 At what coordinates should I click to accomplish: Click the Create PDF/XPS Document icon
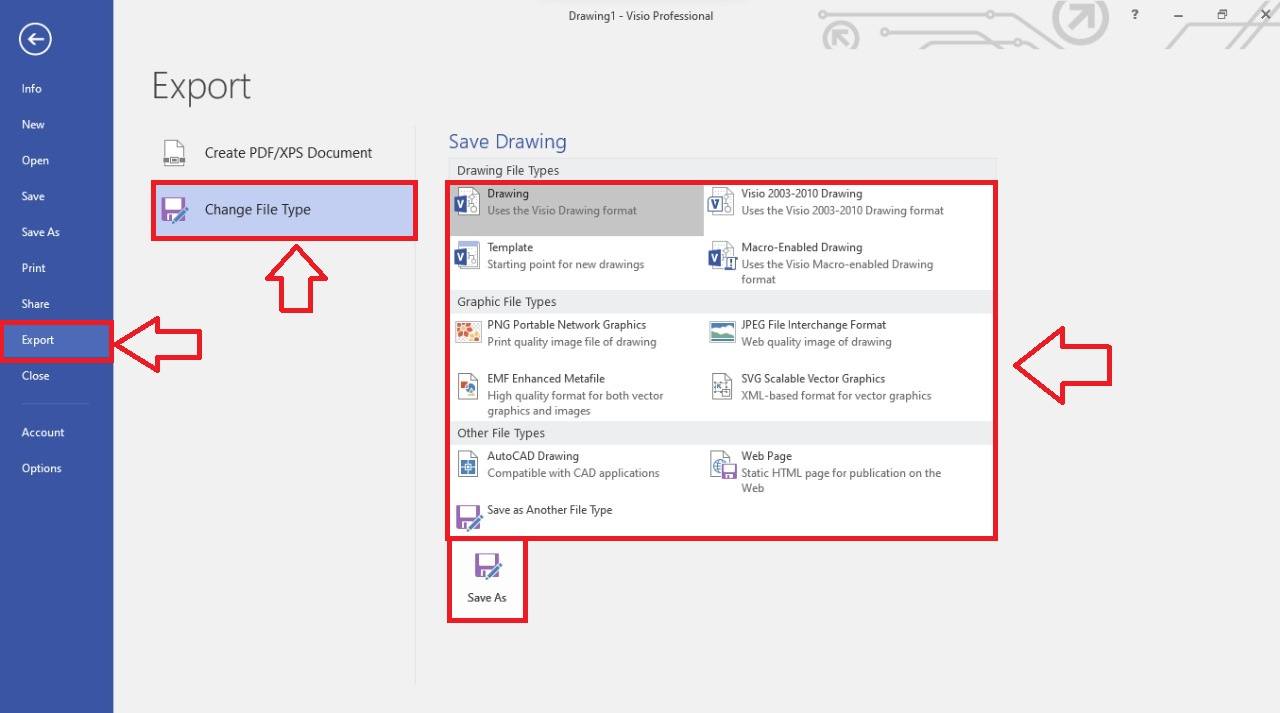173,152
